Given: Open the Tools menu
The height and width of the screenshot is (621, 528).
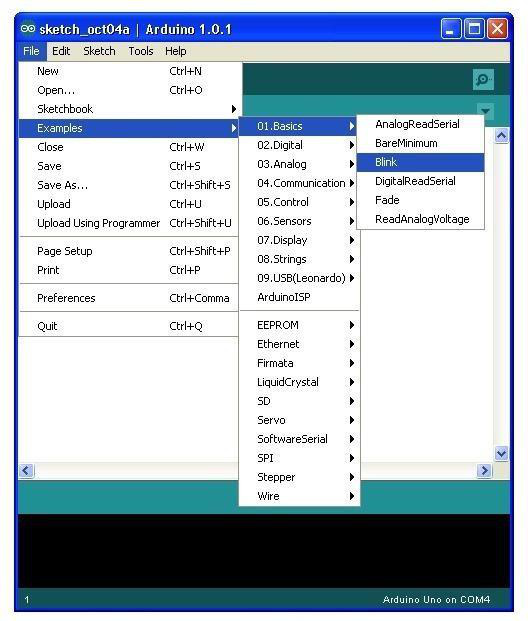Looking at the screenshot, I should click(141, 51).
